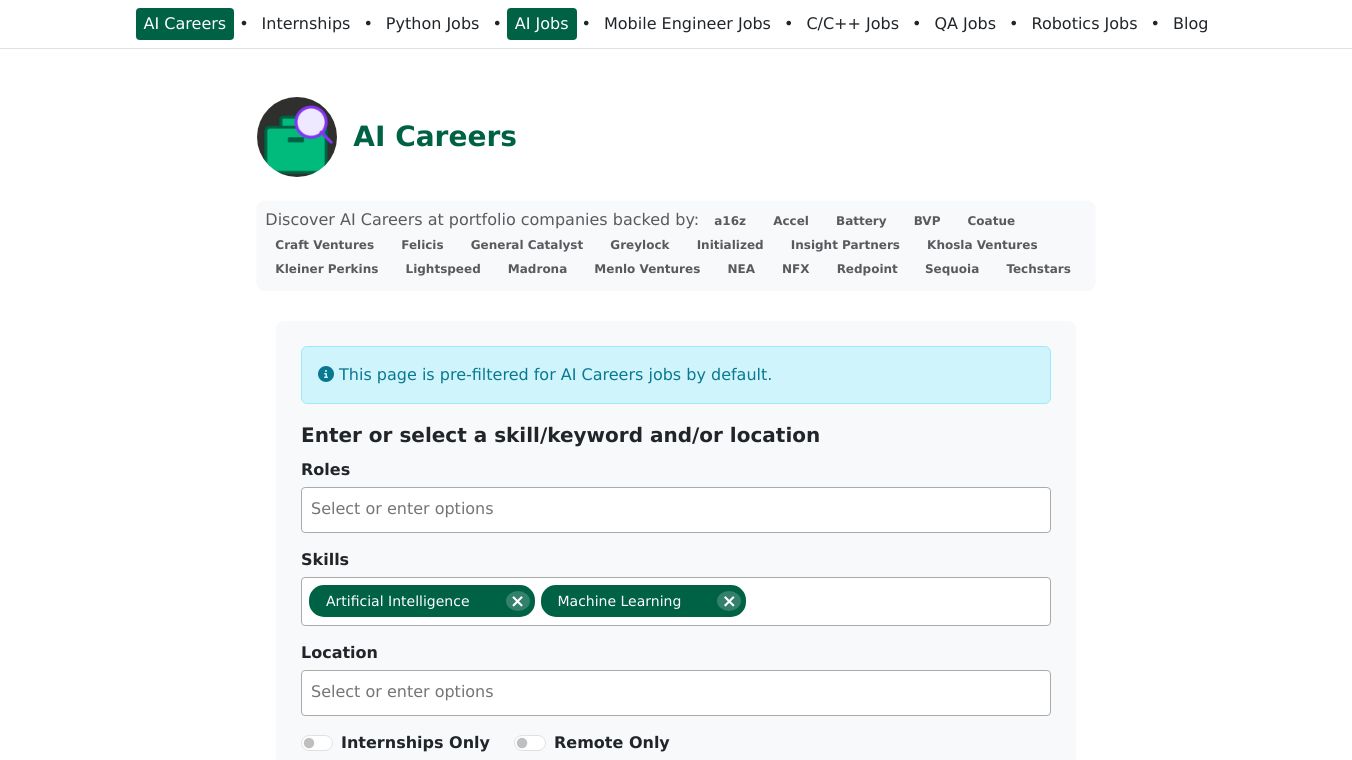
Task: Remove the Machine Learning skill tag
Action: tap(729, 601)
